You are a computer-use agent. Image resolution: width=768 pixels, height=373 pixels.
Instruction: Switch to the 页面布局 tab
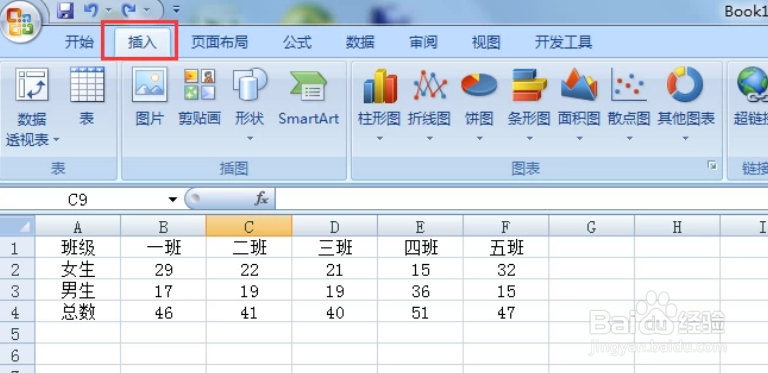point(219,42)
